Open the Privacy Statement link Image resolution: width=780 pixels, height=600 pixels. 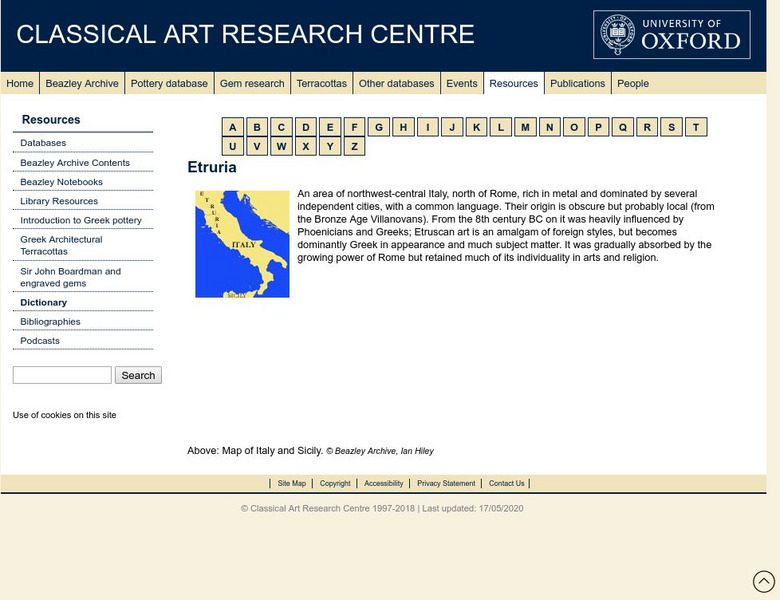[x=446, y=483]
